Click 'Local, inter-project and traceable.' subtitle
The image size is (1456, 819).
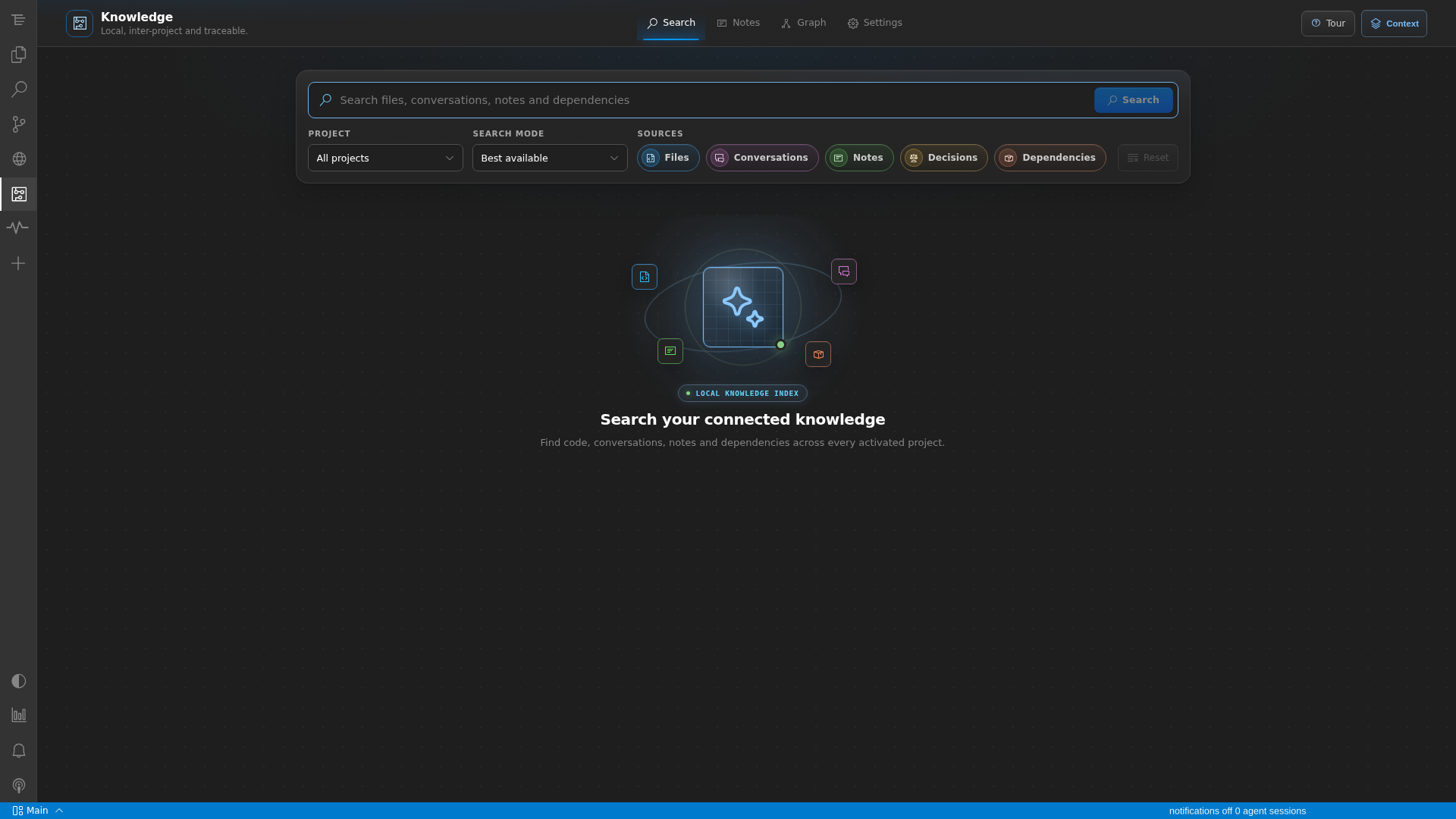click(174, 31)
